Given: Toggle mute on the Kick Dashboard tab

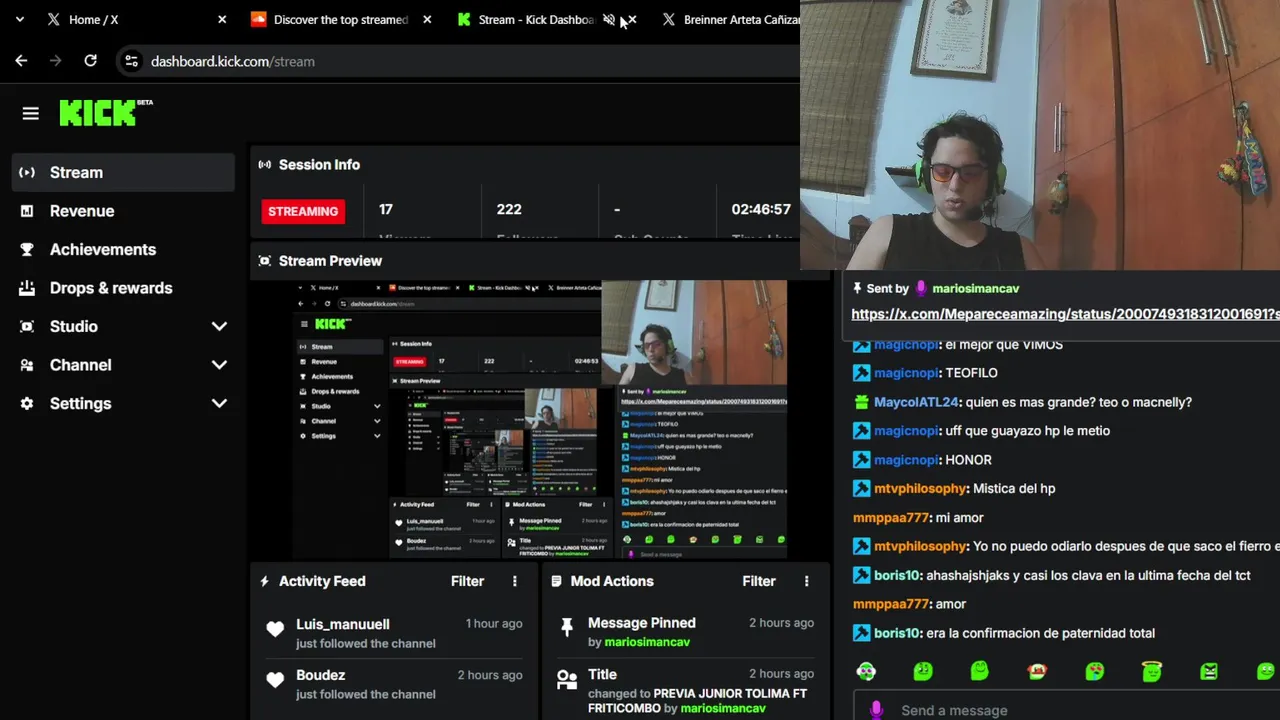Looking at the screenshot, I should (609, 19).
